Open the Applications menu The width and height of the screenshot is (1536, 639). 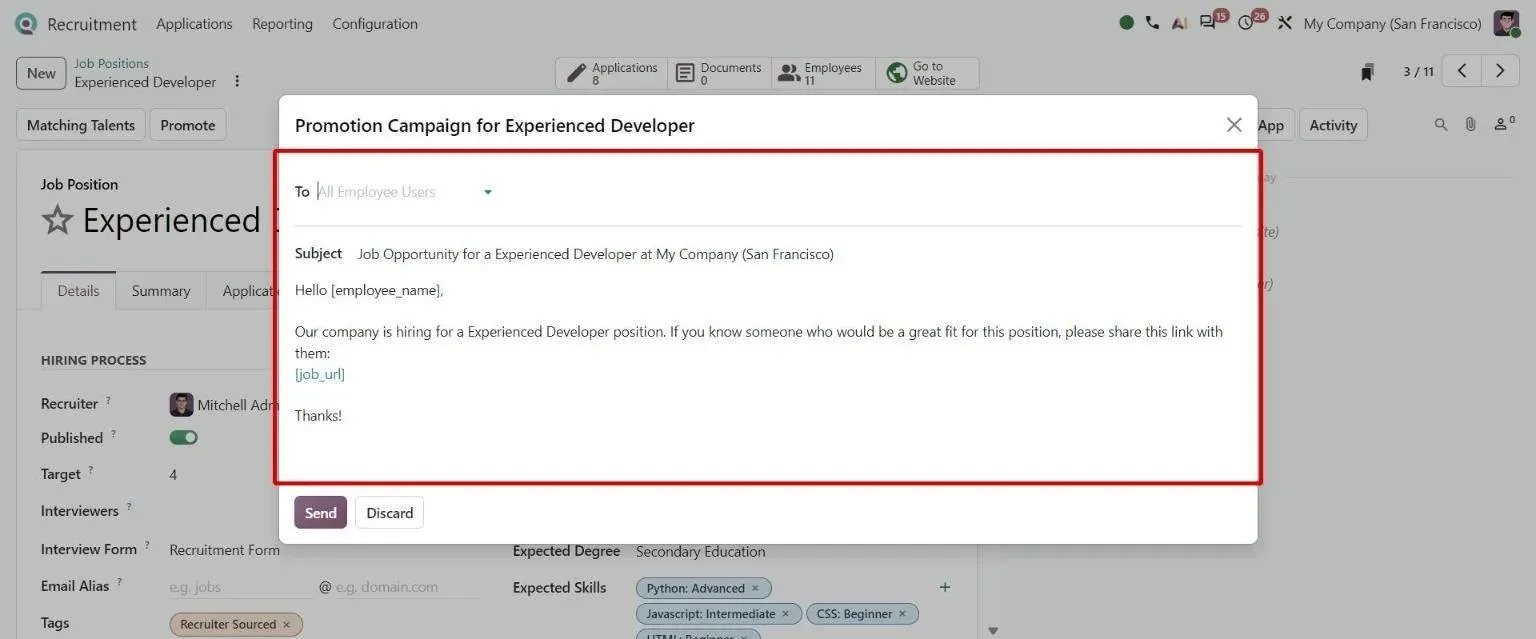[194, 24]
